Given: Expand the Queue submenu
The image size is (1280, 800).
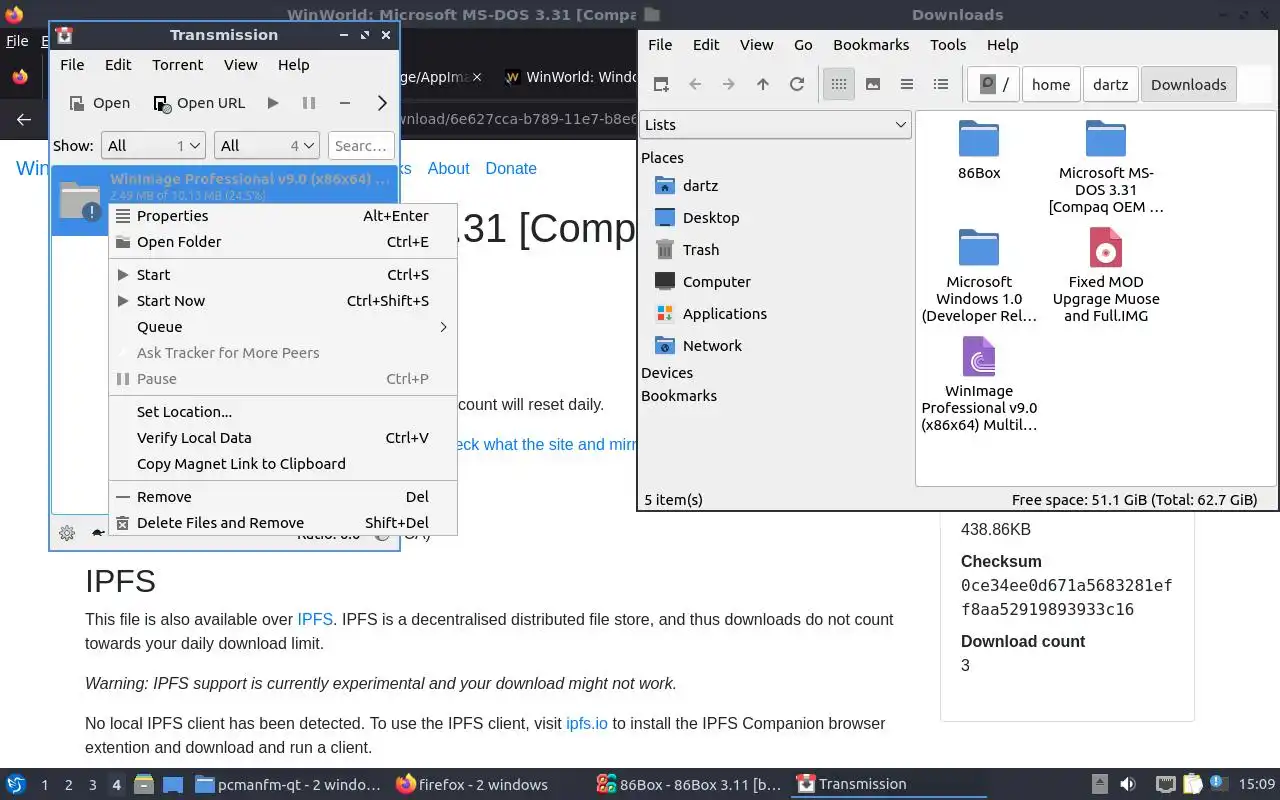Looking at the screenshot, I should pyautogui.click(x=283, y=327).
